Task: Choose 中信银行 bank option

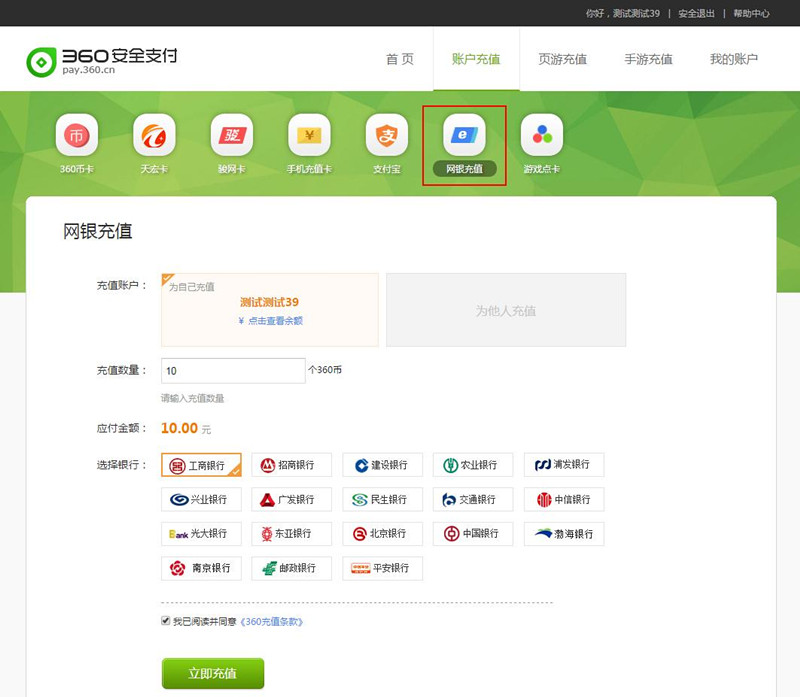Action: click(x=564, y=499)
